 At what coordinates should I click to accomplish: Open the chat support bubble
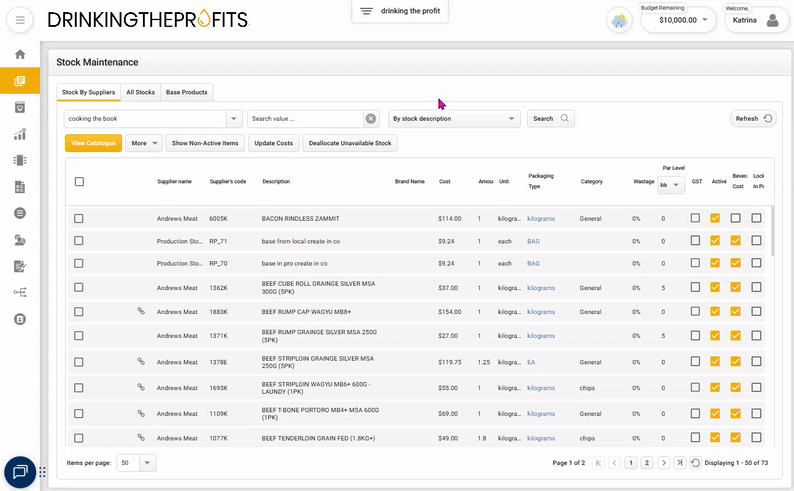click(x=20, y=471)
